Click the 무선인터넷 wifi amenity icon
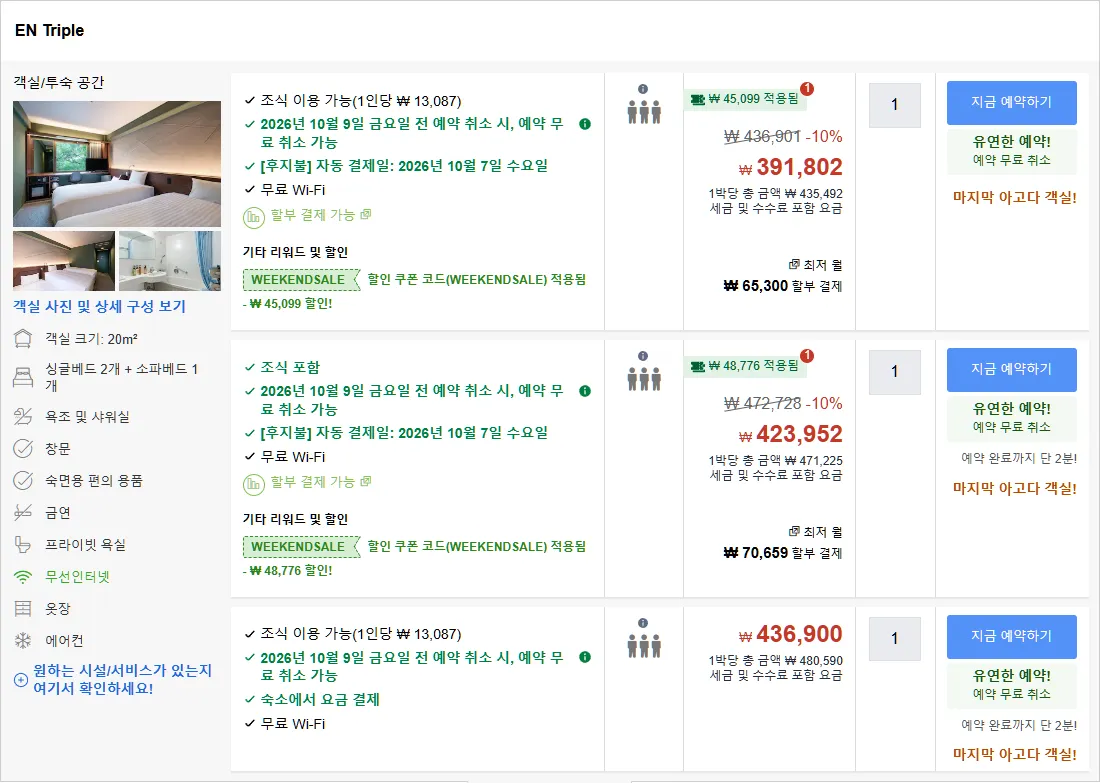Viewport: 1100px width, 783px height. (23, 577)
